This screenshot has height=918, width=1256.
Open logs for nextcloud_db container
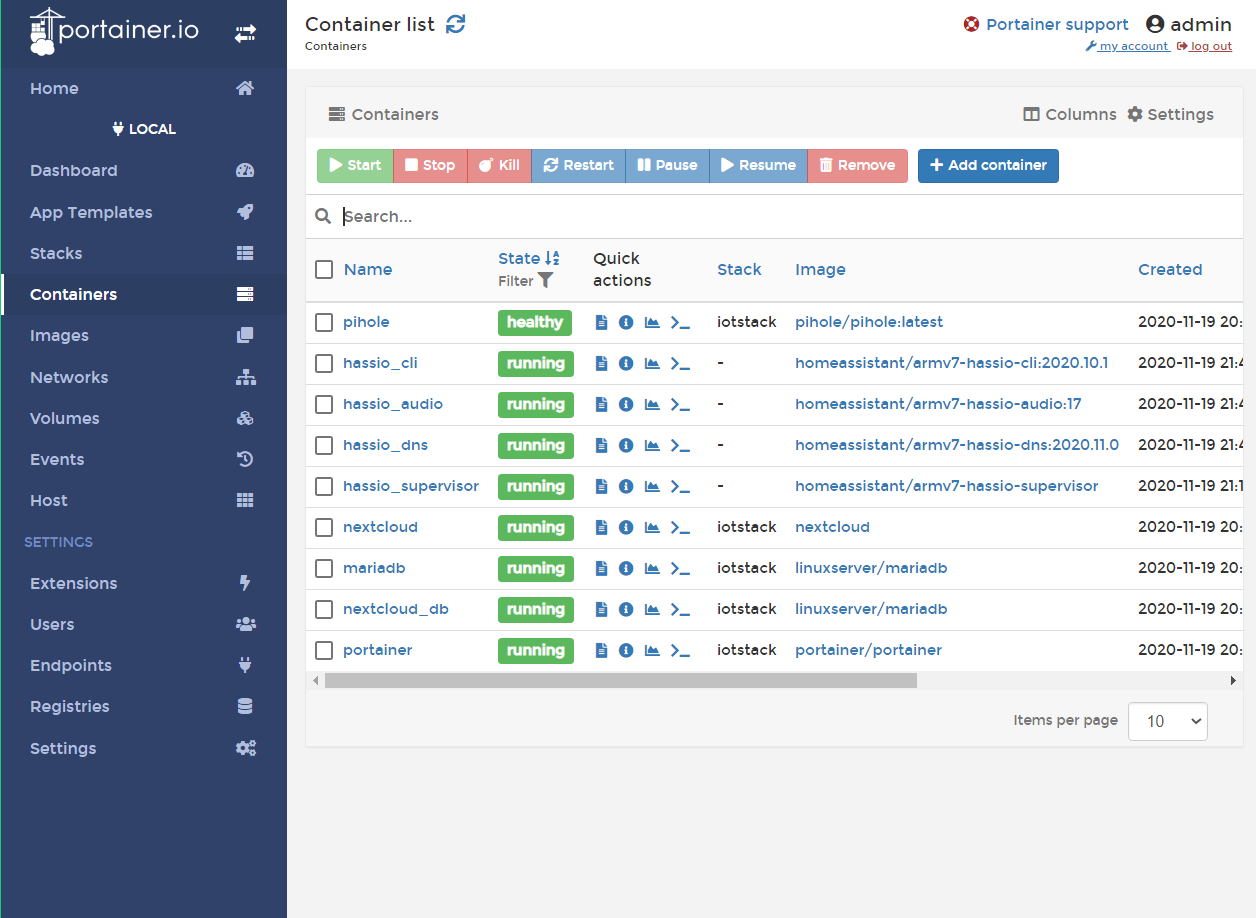[601, 609]
